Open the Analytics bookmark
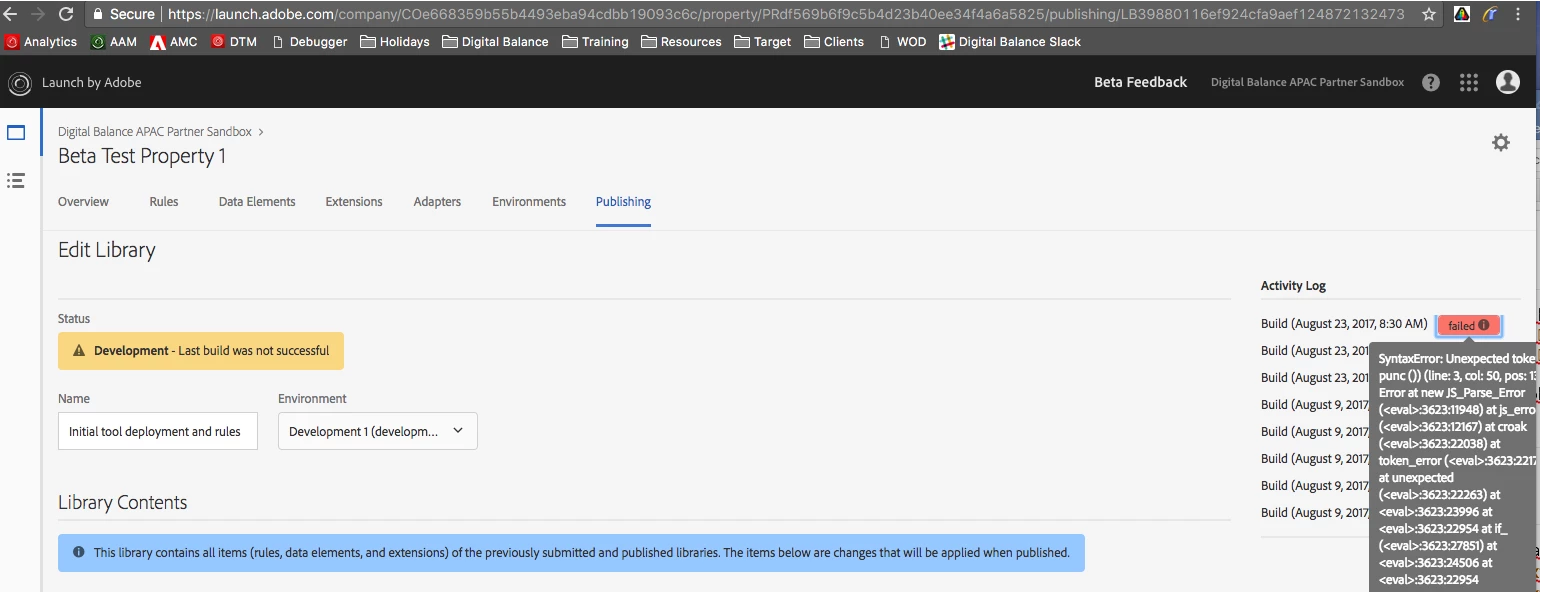1541x592 pixels. tap(41, 42)
